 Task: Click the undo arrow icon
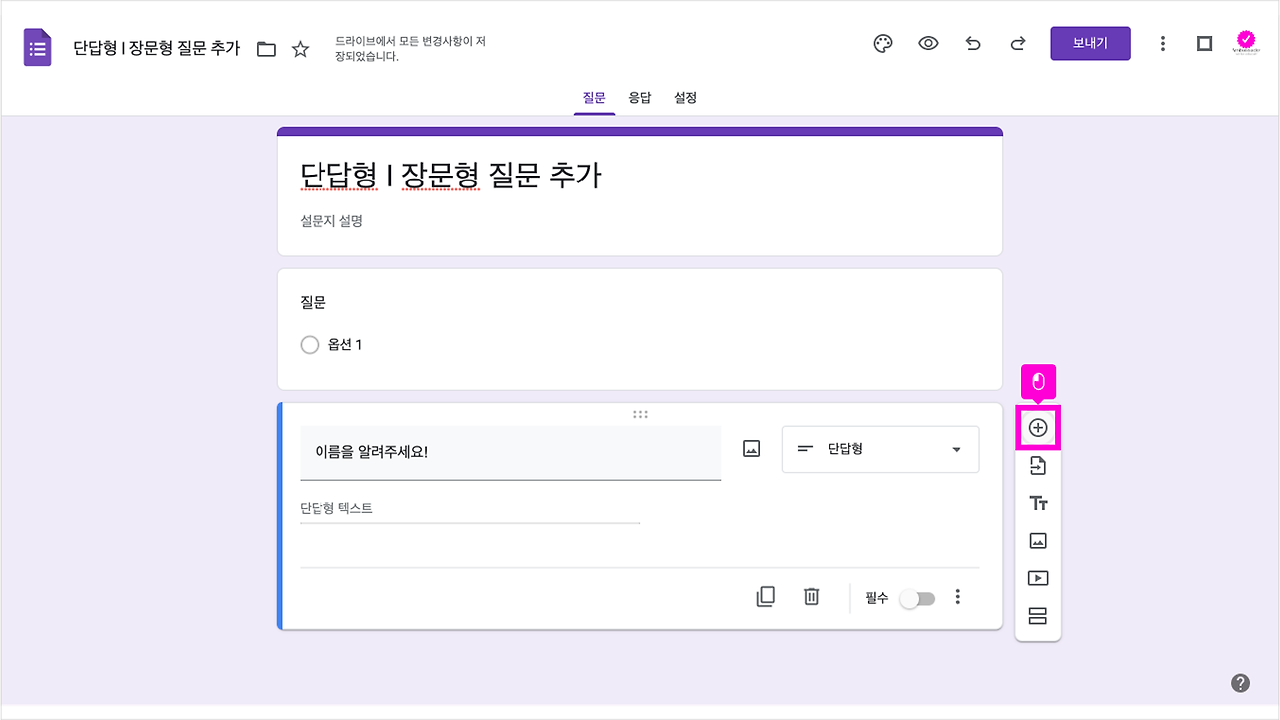pos(973,43)
